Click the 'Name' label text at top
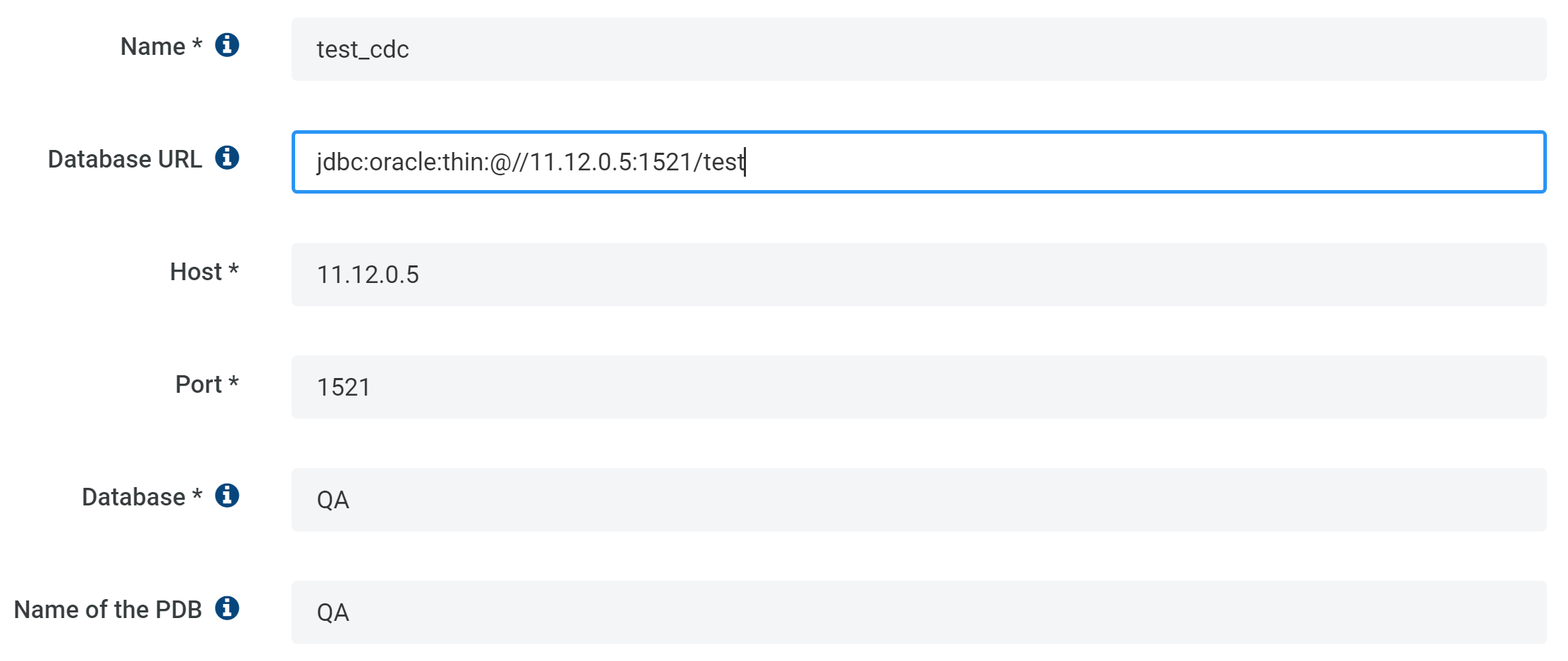 coord(153,46)
